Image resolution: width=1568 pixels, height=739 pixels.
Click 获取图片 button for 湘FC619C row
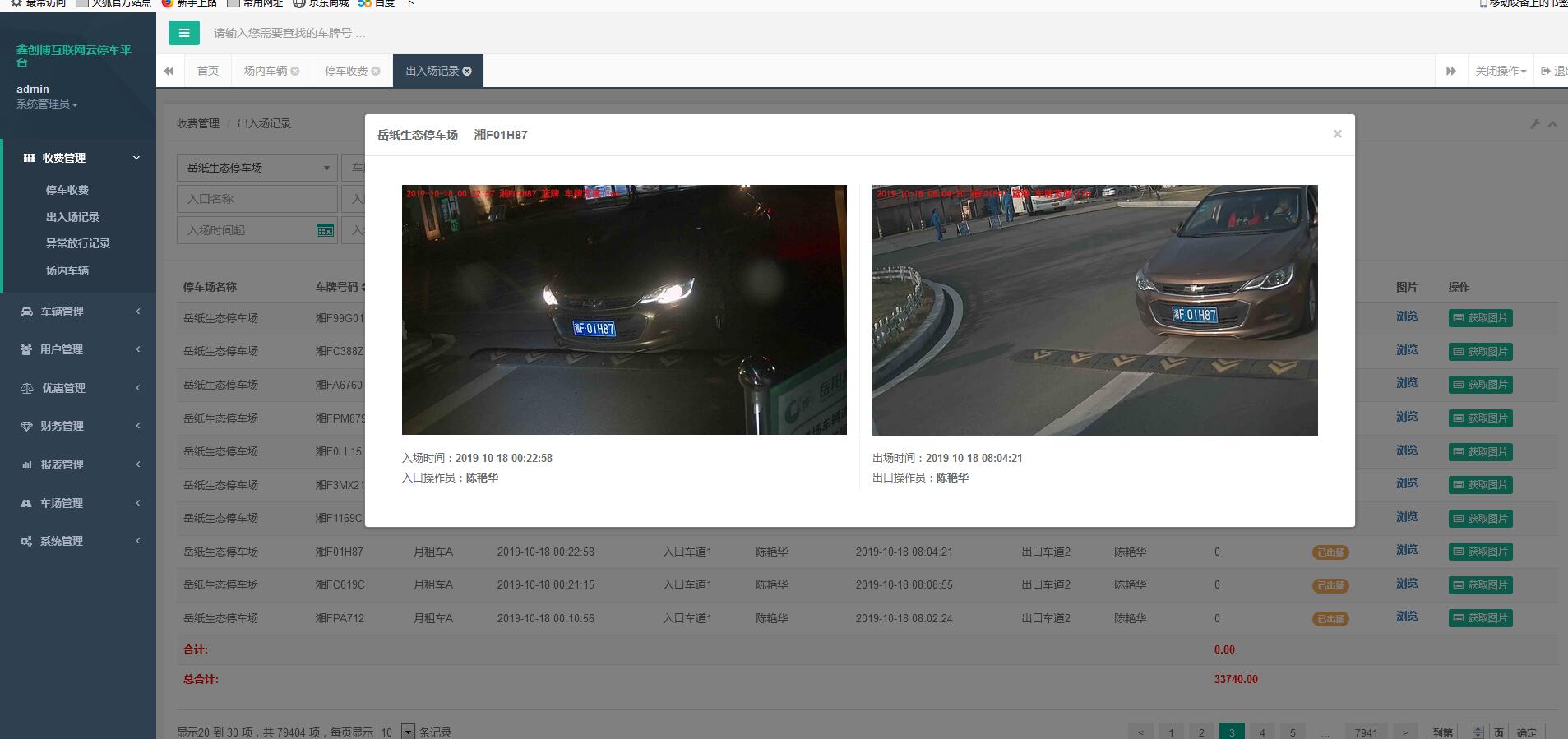[1480, 585]
